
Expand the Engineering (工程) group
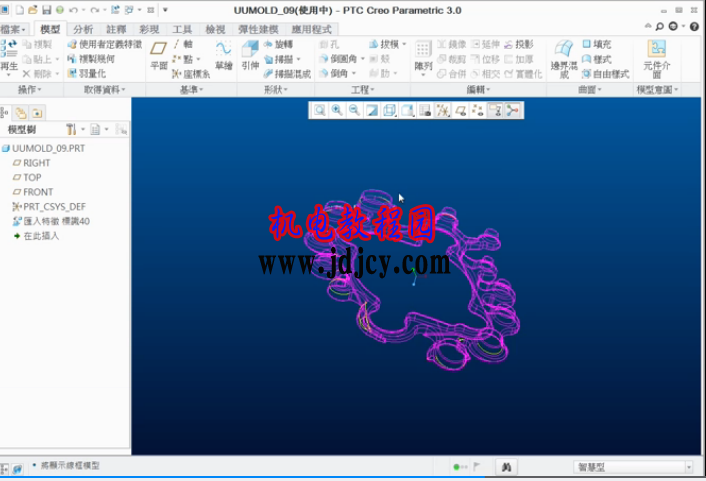point(362,90)
